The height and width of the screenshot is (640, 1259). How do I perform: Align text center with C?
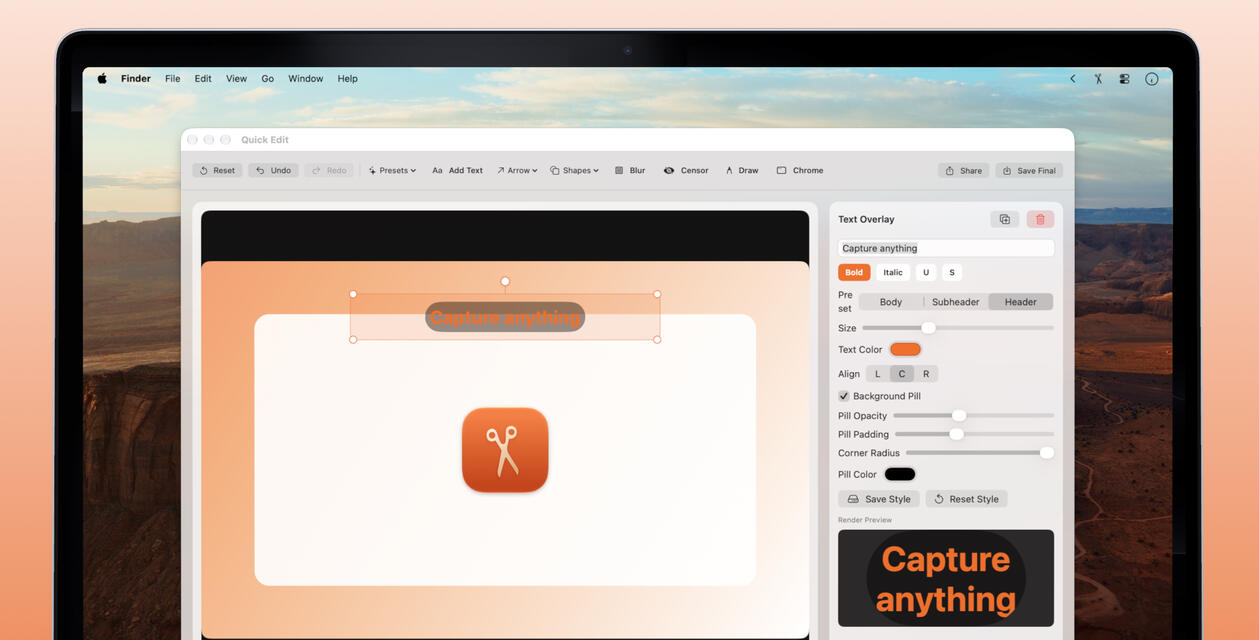902,374
